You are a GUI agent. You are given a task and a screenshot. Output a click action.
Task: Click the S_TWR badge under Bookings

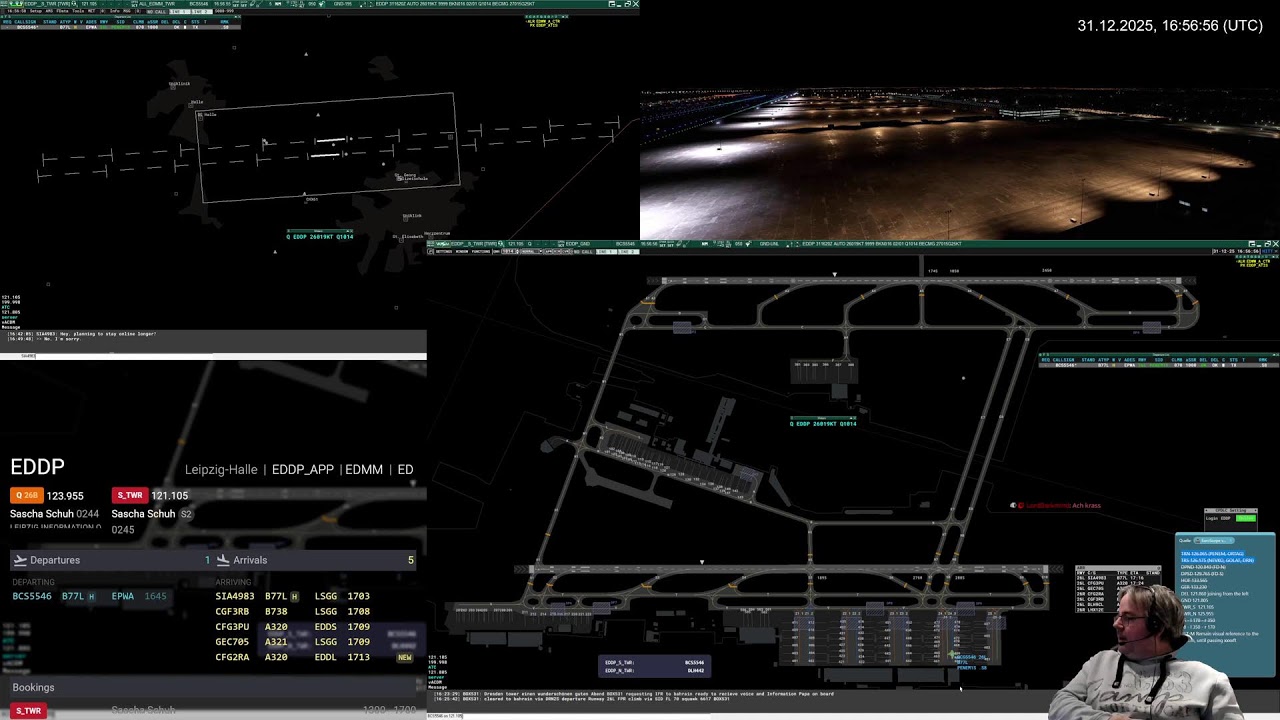[28, 711]
